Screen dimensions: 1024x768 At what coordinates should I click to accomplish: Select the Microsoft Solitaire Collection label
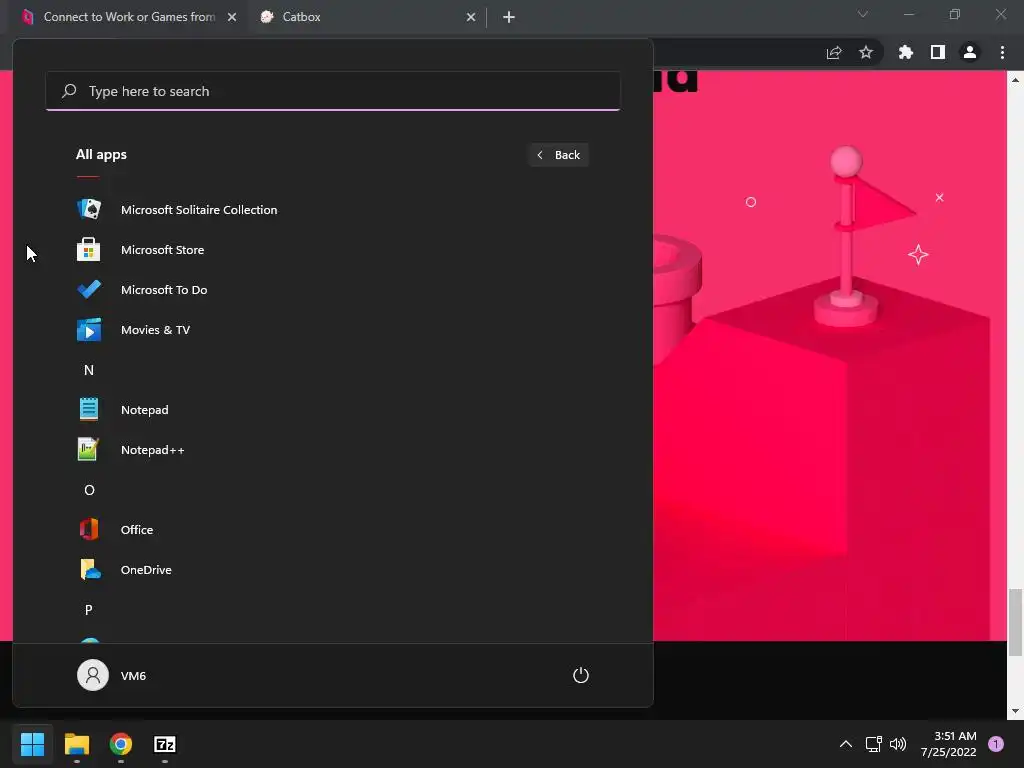click(x=199, y=210)
